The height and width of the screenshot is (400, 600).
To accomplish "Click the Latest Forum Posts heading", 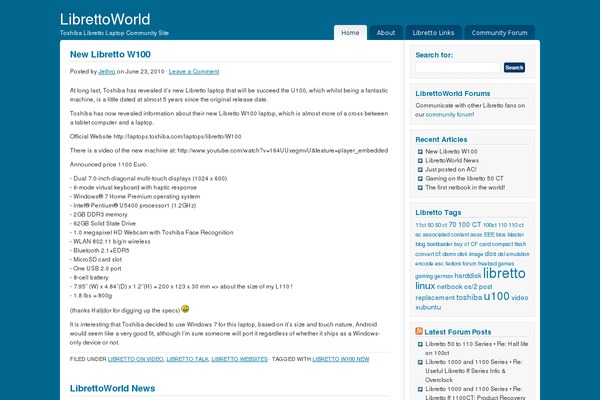I will pyautogui.click(x=458, y=332).
